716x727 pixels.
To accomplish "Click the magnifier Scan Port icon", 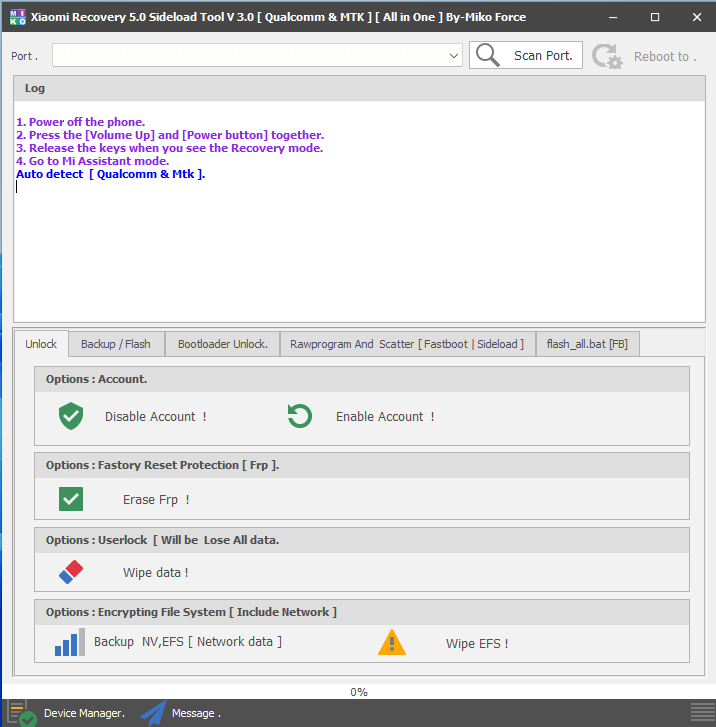I will (x=487, y=55).
